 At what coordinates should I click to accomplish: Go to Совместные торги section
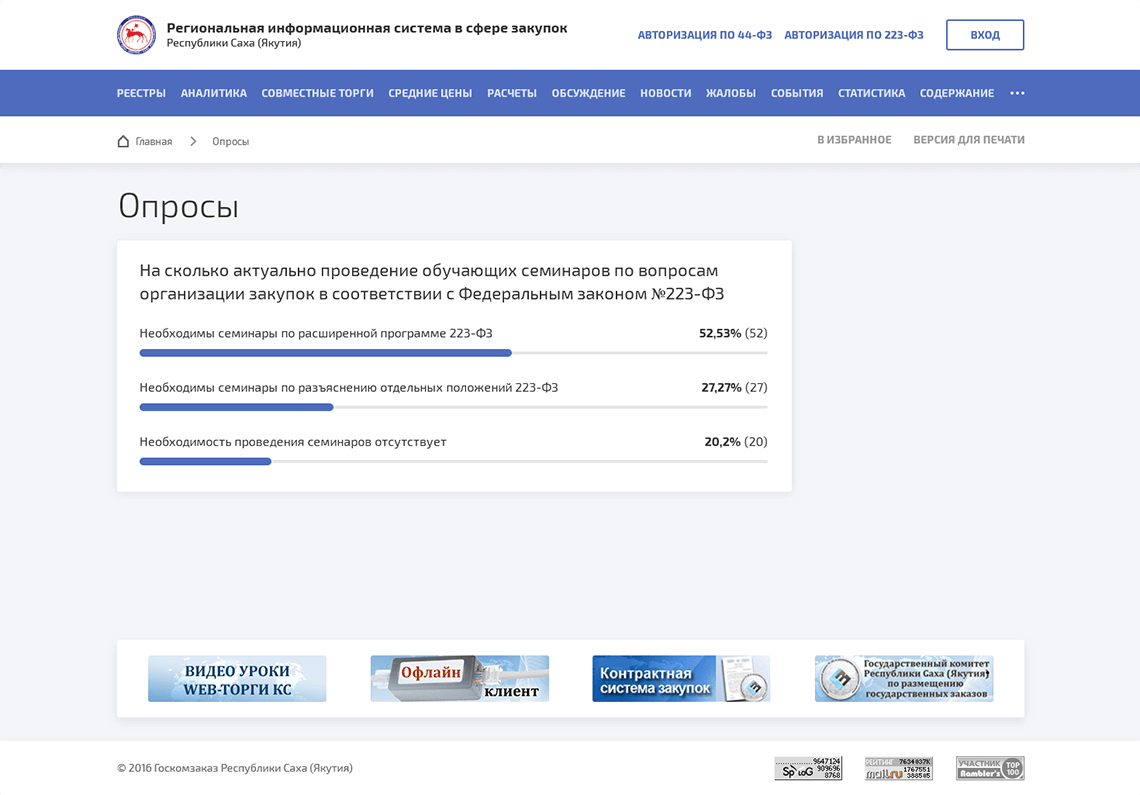point(317,93)
